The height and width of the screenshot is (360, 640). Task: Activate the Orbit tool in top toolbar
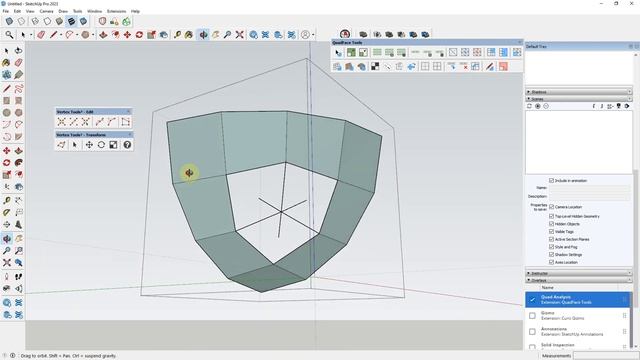tap(203, 35)
